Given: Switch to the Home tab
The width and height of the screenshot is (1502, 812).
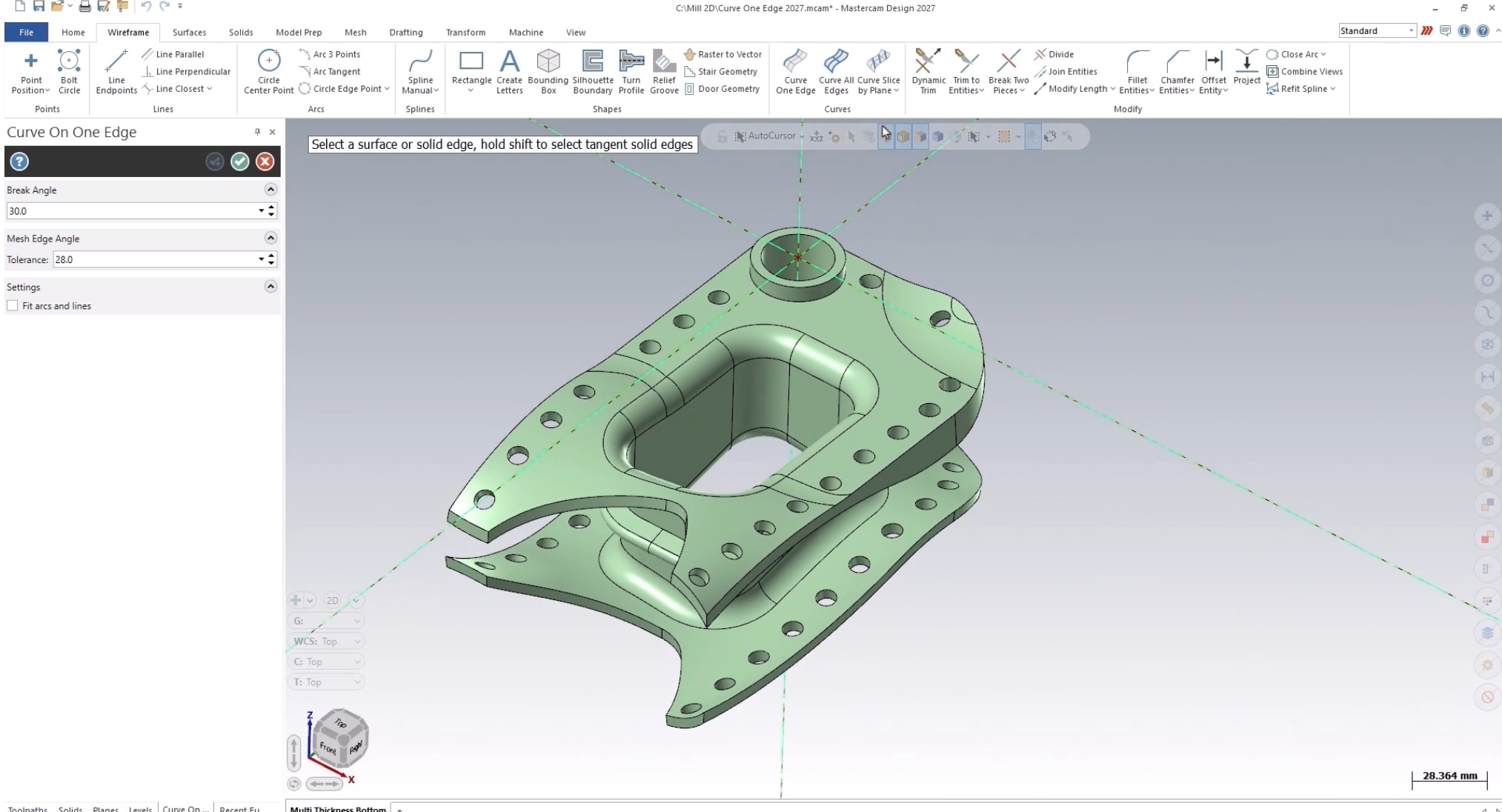Looking at the screenshot, I should (73, 33).
